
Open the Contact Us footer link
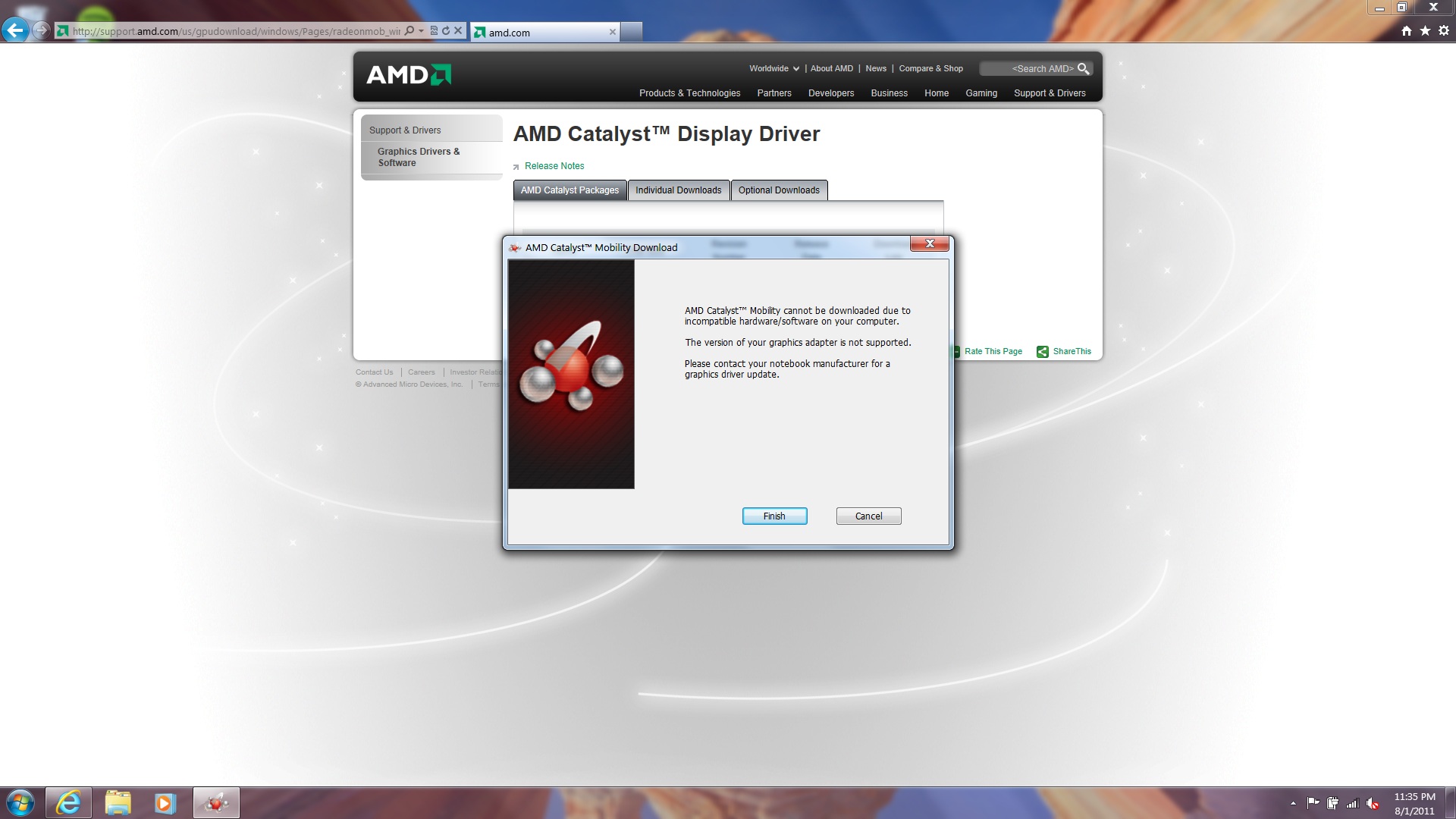[x=374, y=372]
